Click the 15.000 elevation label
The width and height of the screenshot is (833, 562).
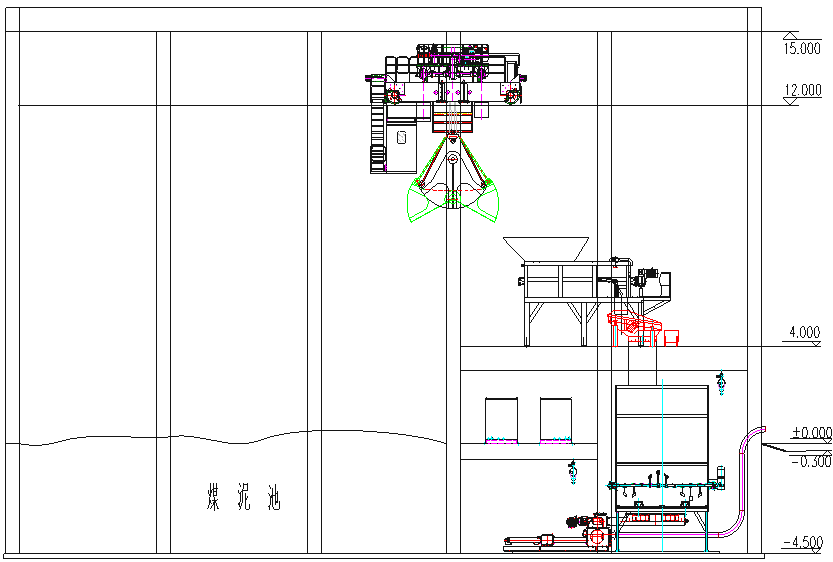click(803, 47)
